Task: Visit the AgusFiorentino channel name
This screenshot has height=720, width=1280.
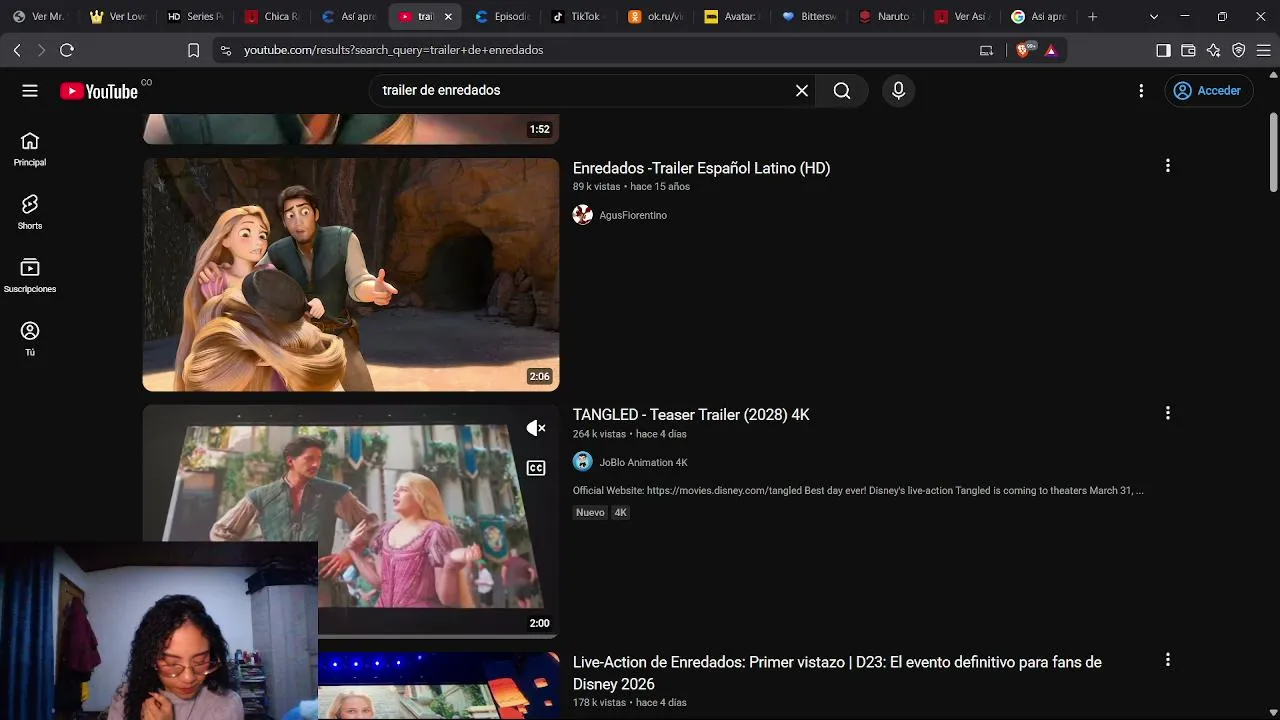Action: pos(633,215)
